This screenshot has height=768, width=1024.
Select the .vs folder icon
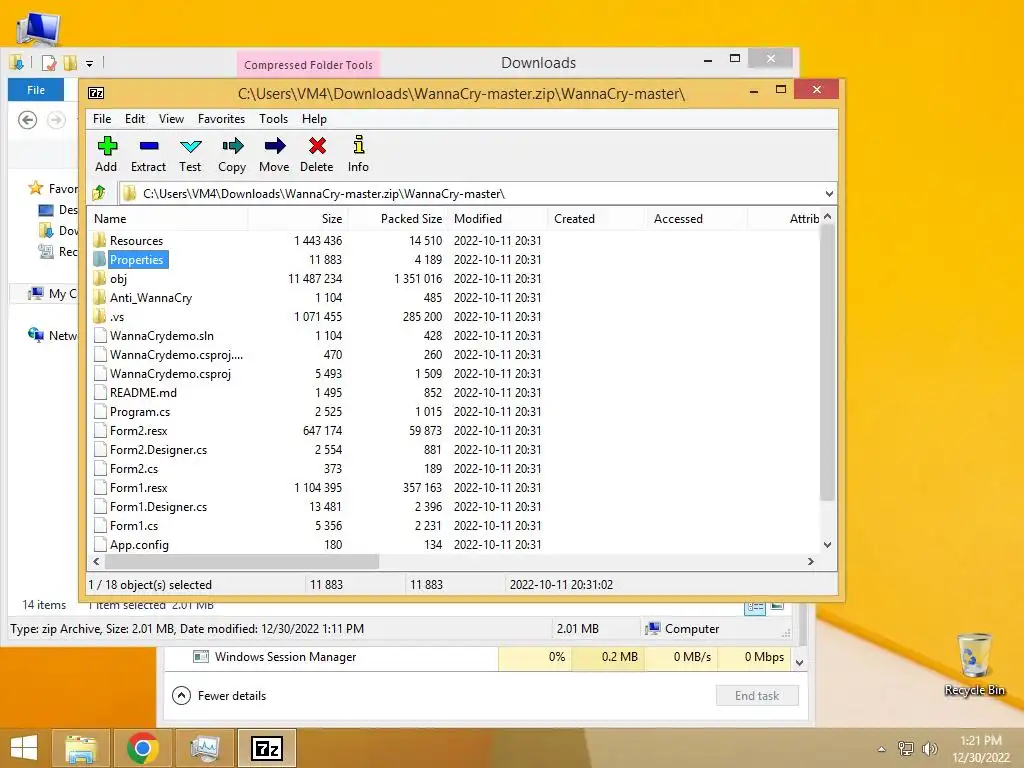coord(99,316)
